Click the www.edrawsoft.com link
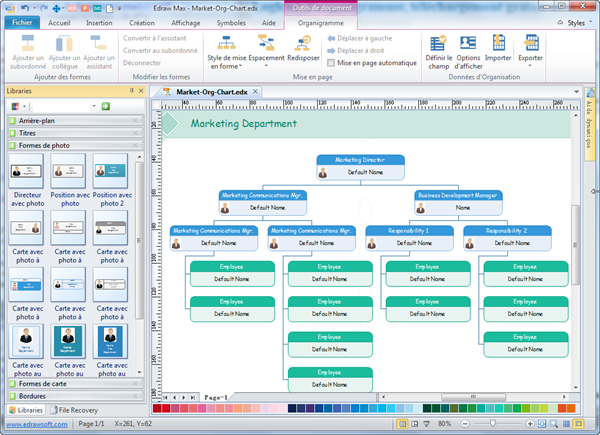The height and width of the screenshot is (435, 600). (33, 424)
